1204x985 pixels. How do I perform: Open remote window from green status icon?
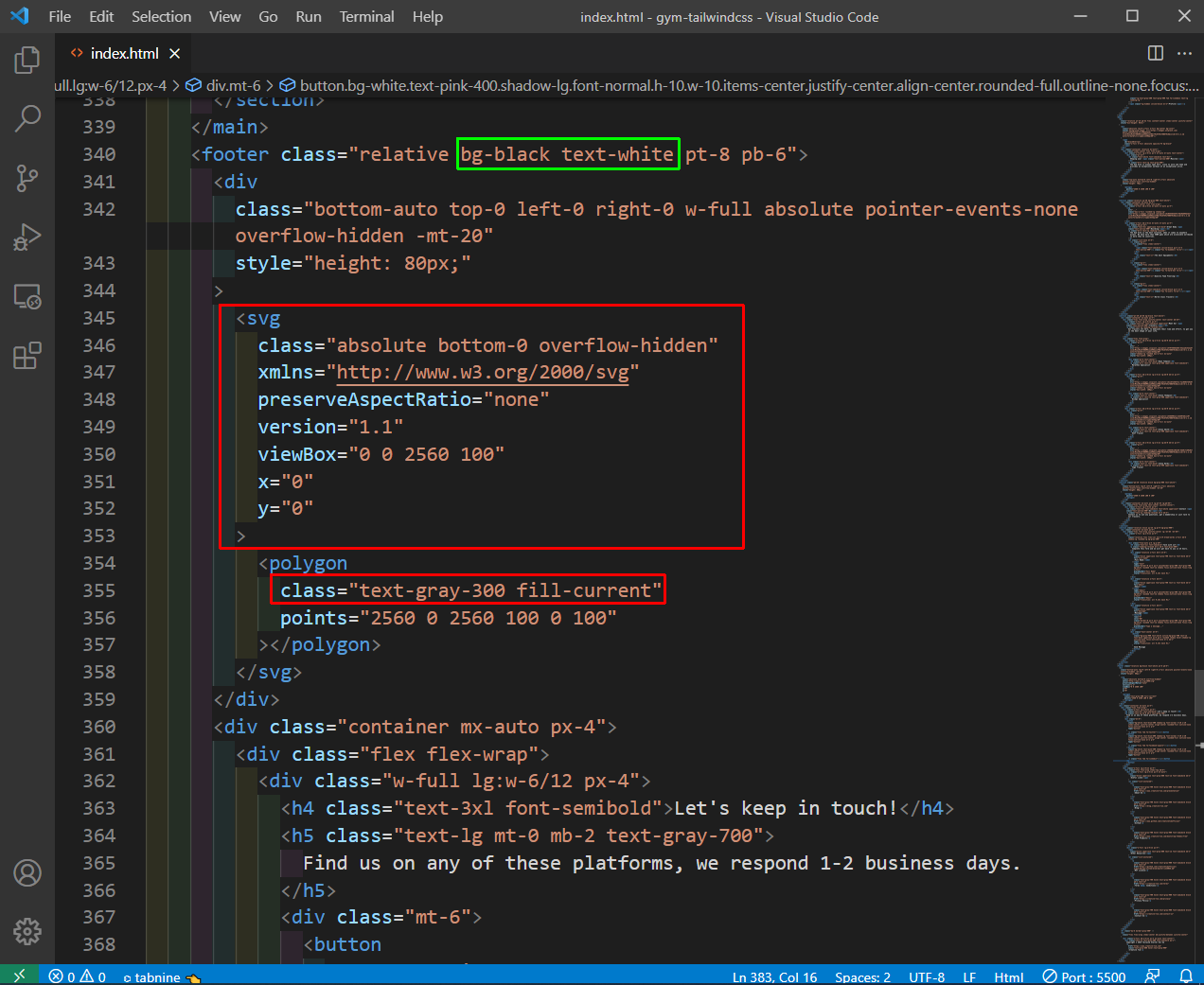coord(19,976)
